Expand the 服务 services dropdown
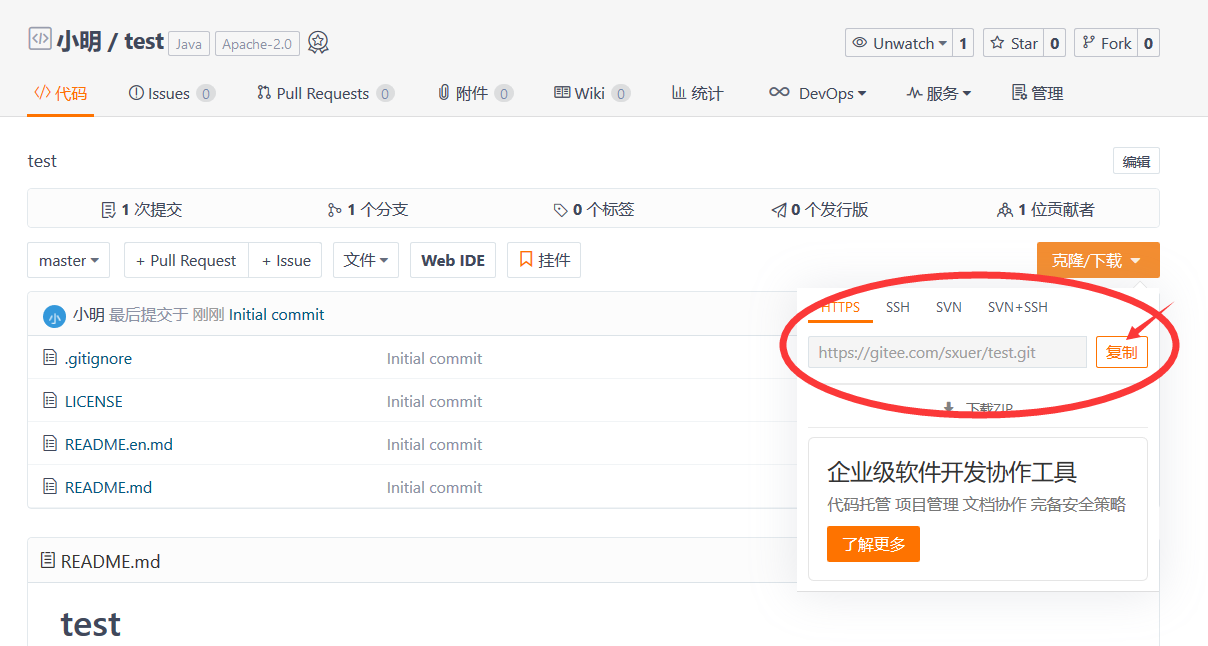 point(938,93)
